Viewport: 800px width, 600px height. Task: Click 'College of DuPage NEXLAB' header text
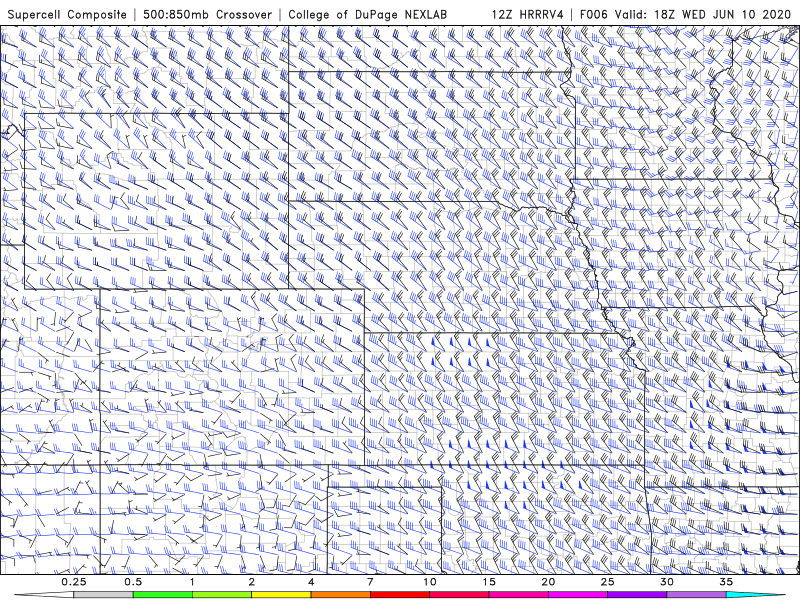point(367,14)
